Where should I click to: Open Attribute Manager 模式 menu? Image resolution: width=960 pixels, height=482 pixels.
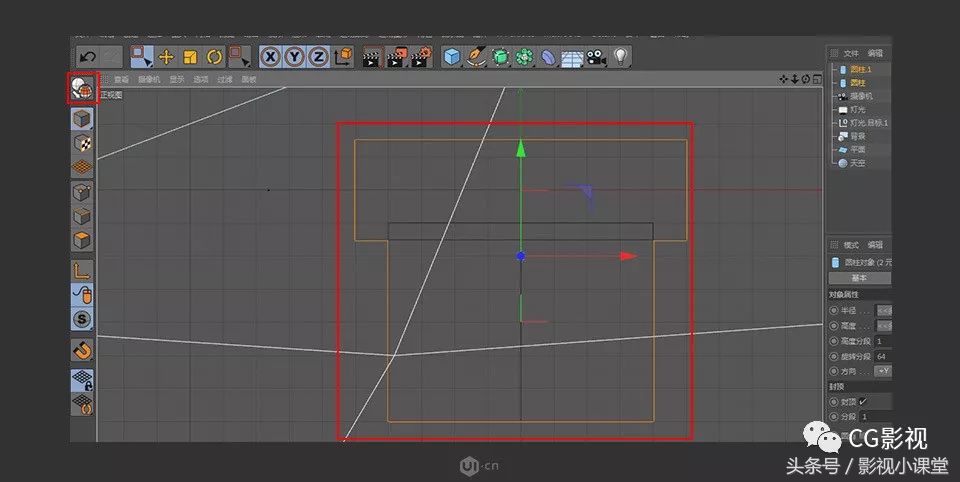(851, 245)
